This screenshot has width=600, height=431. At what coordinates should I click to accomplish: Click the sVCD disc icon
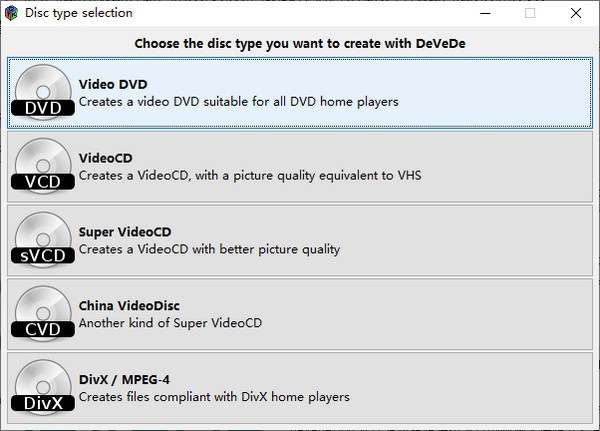tap(43, 240)
